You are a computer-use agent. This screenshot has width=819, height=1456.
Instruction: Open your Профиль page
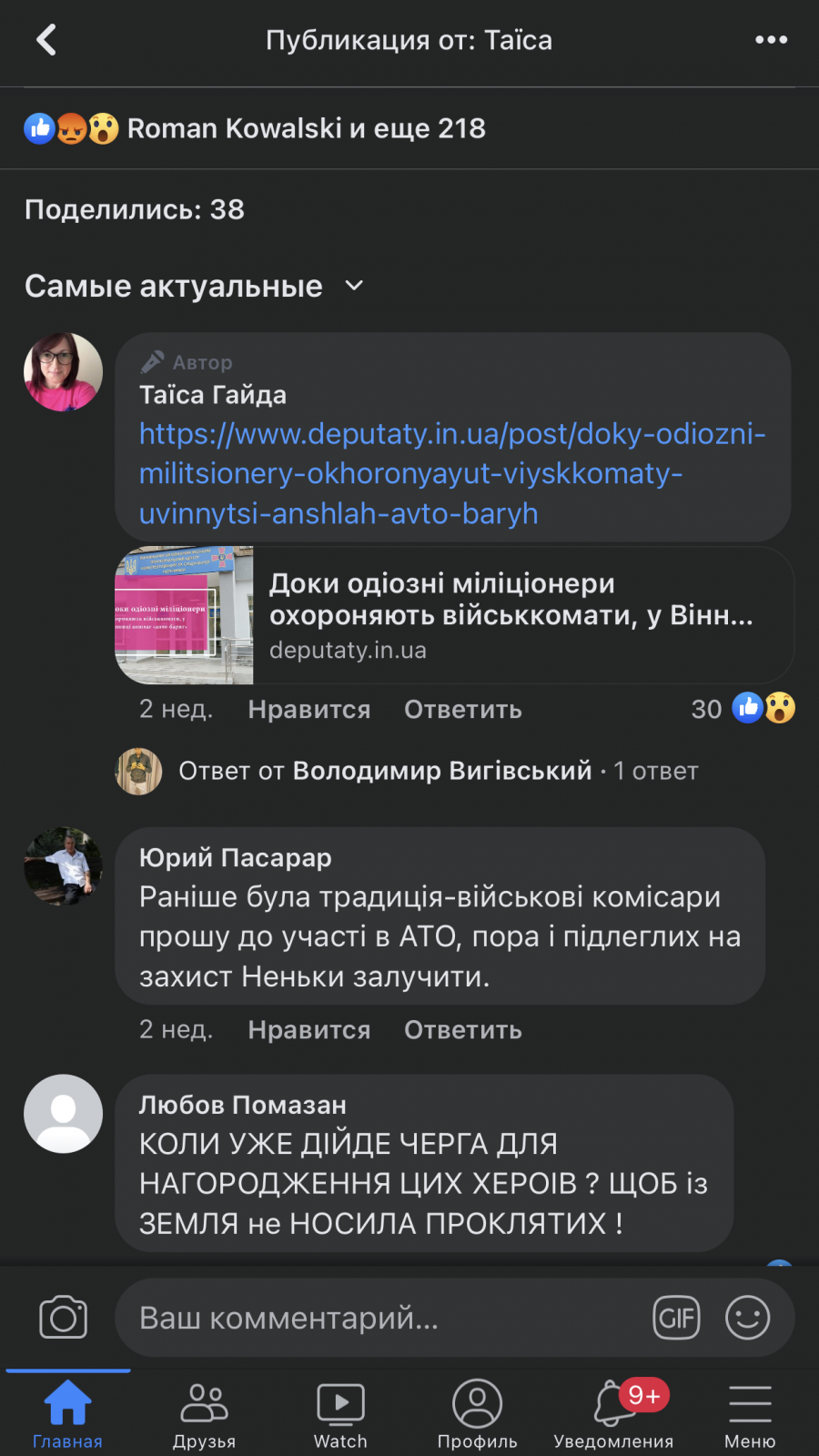pyautogui.click(x=477, y=1410)
